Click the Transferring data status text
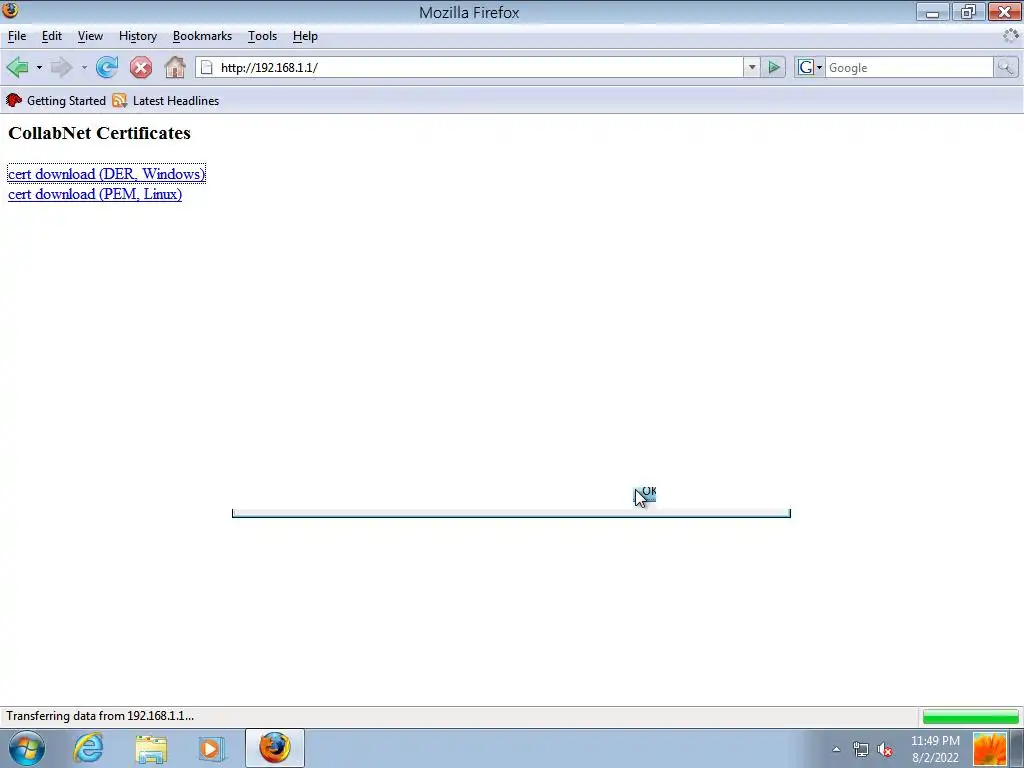Image resolution: width=1024 pixels, height=768 pixels. point(100,716)
